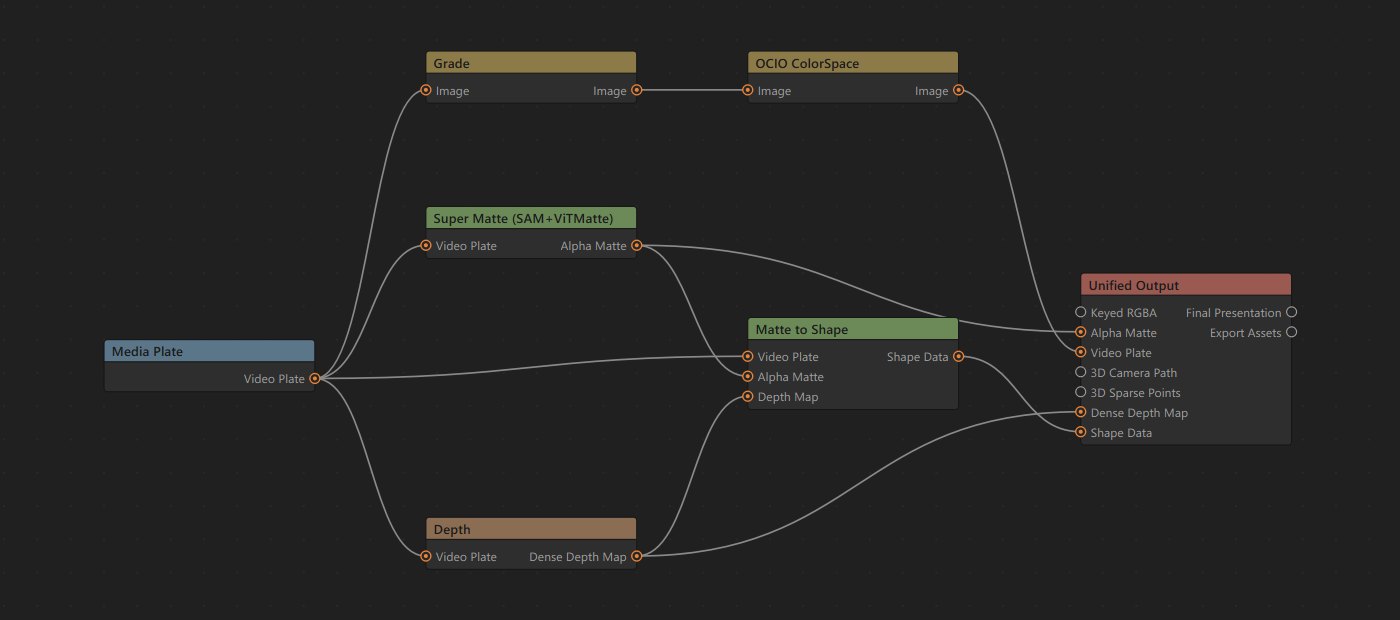Click the Keyed RGBA label in Unified Output

pos(1123,313)
